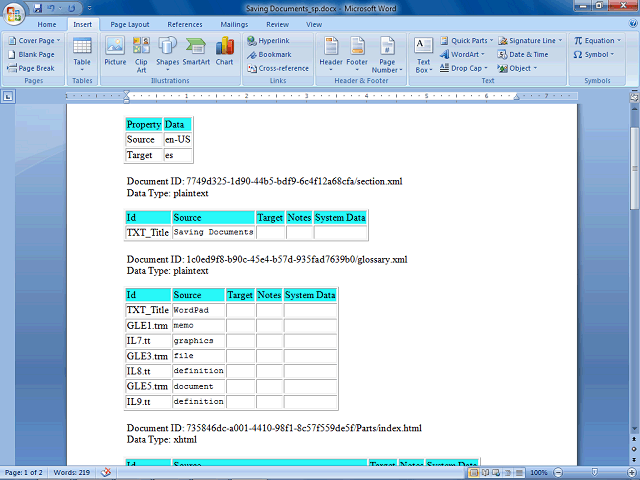Image resolution: width=640 pixels, height=480 pixels.
Task: Open word count from Words: 219
Action: 71,472
